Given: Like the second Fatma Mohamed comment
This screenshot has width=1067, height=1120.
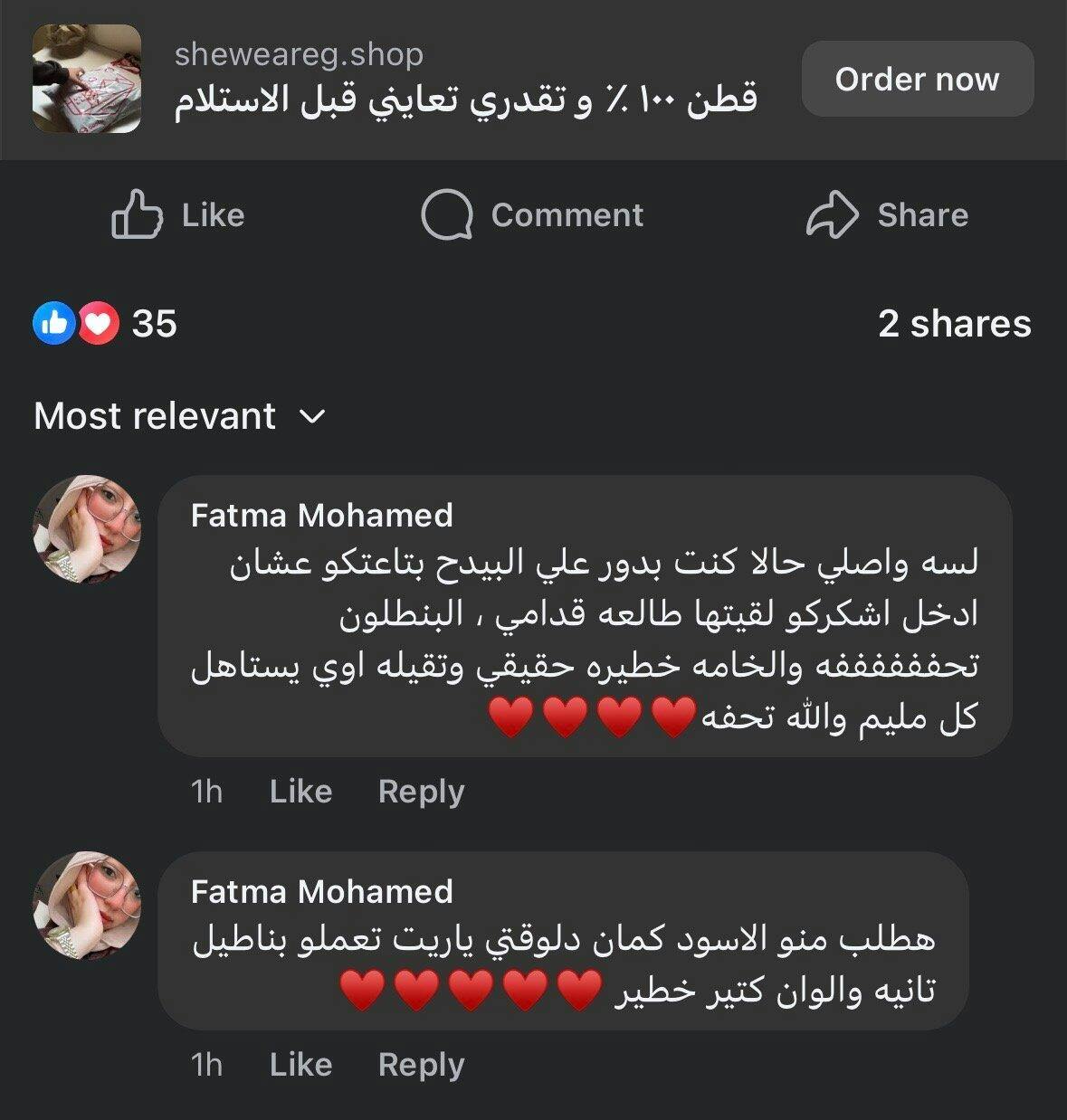Looking at the screenshot, I should tap(300, 1065).
